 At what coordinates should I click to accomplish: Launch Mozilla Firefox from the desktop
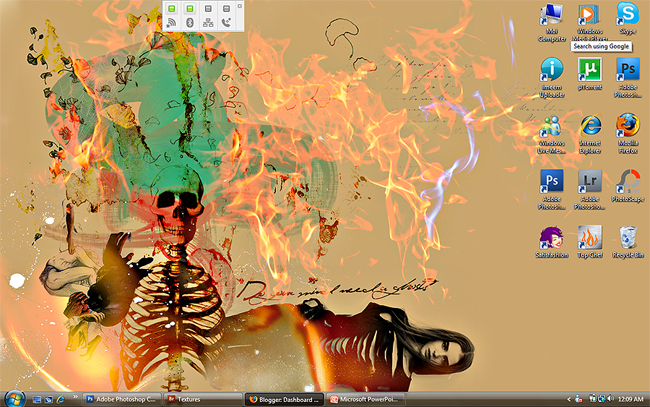pos(628,133)
